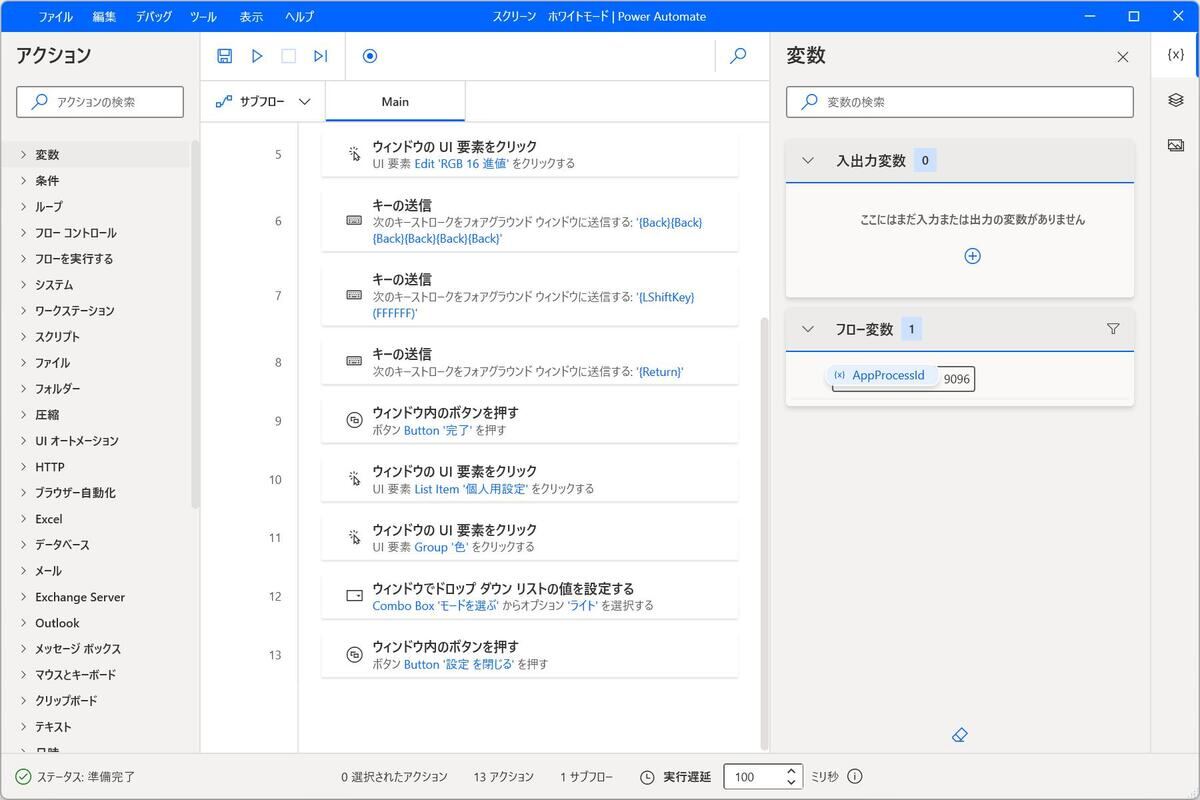The width and height of the screenshot is (1200, 800).
Task: Click step 5 mouse-click action icon
Action: tap(354, 154)
